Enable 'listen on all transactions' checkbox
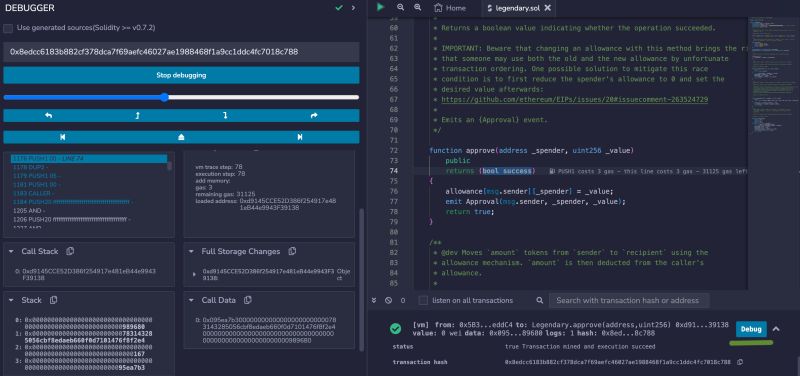Screen dimensions: 800x376 [x=423, y=300]
